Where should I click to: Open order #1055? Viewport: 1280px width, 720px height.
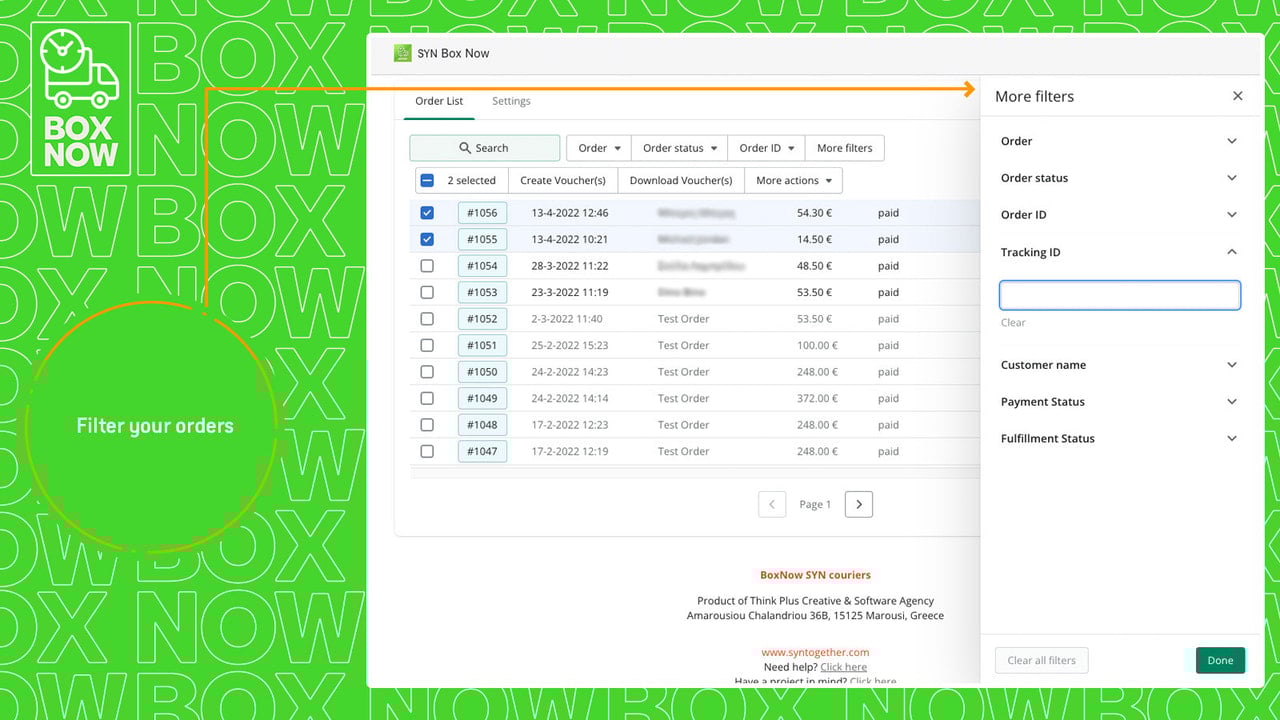[482, 239]
